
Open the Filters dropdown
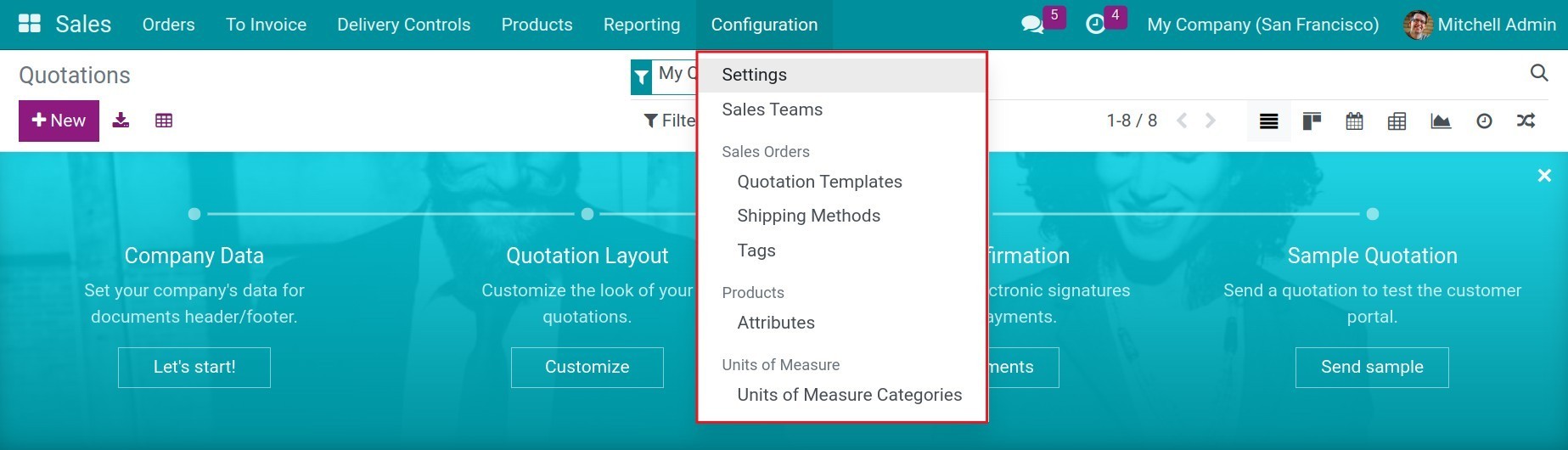(670, 121)
